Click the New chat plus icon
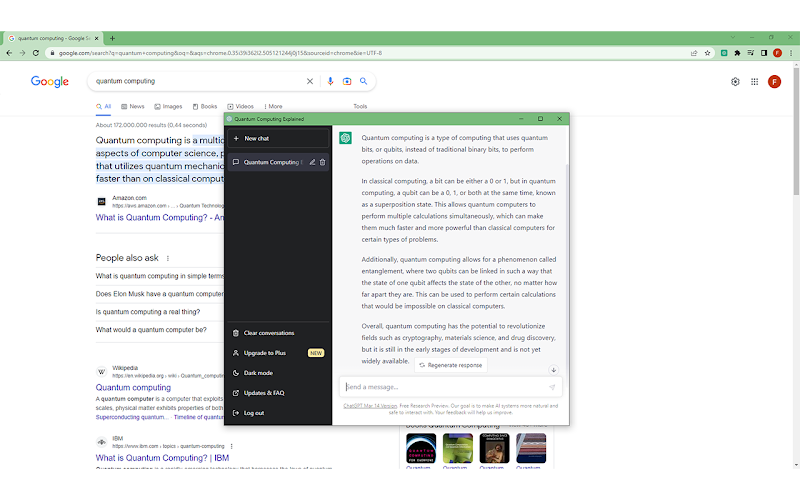Image resolution: width=800 pixels, height=500 pixels. tap(236, 138)
